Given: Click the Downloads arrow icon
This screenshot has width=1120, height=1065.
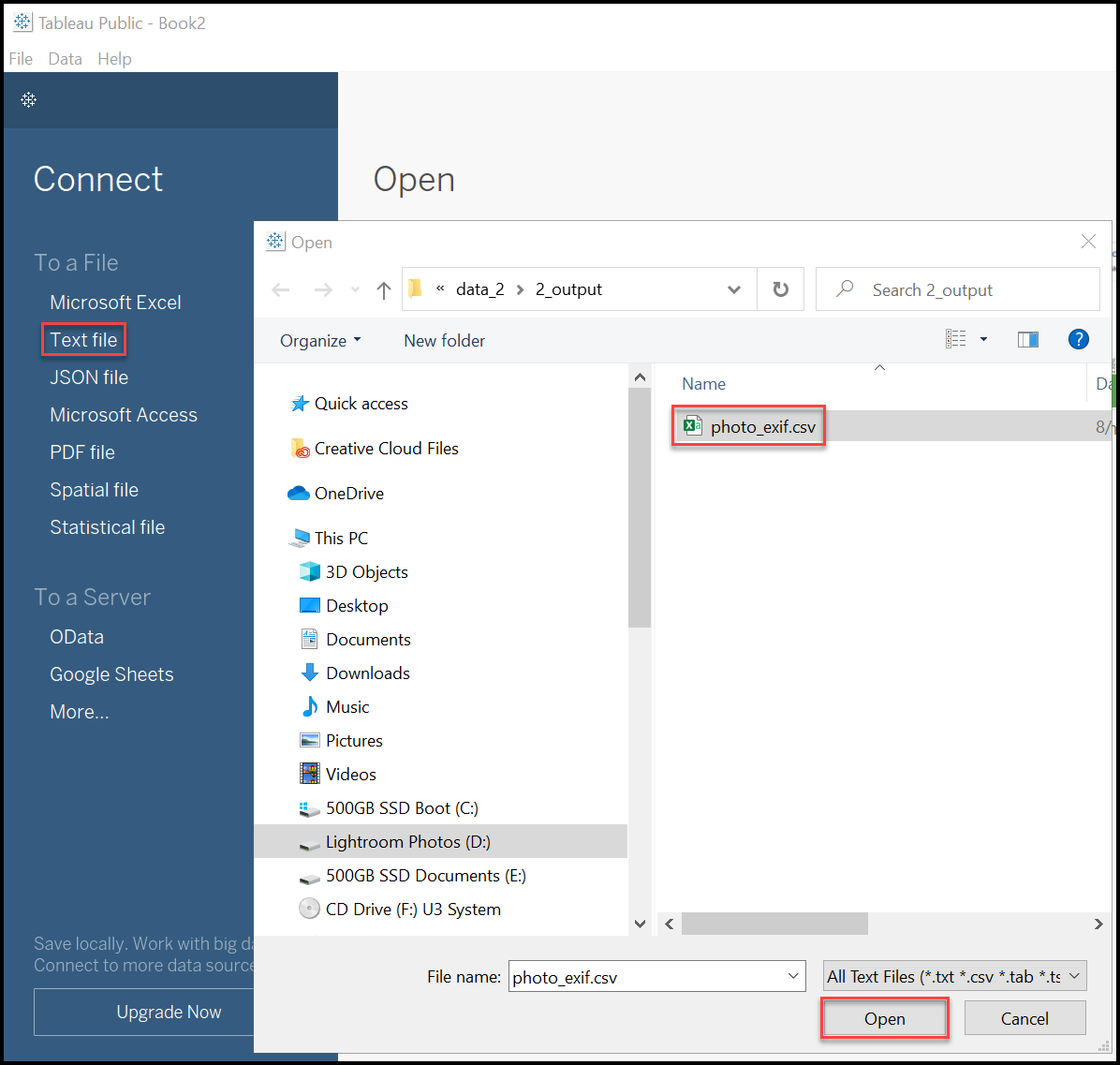Looking at the screenshot, I should 309,673.
